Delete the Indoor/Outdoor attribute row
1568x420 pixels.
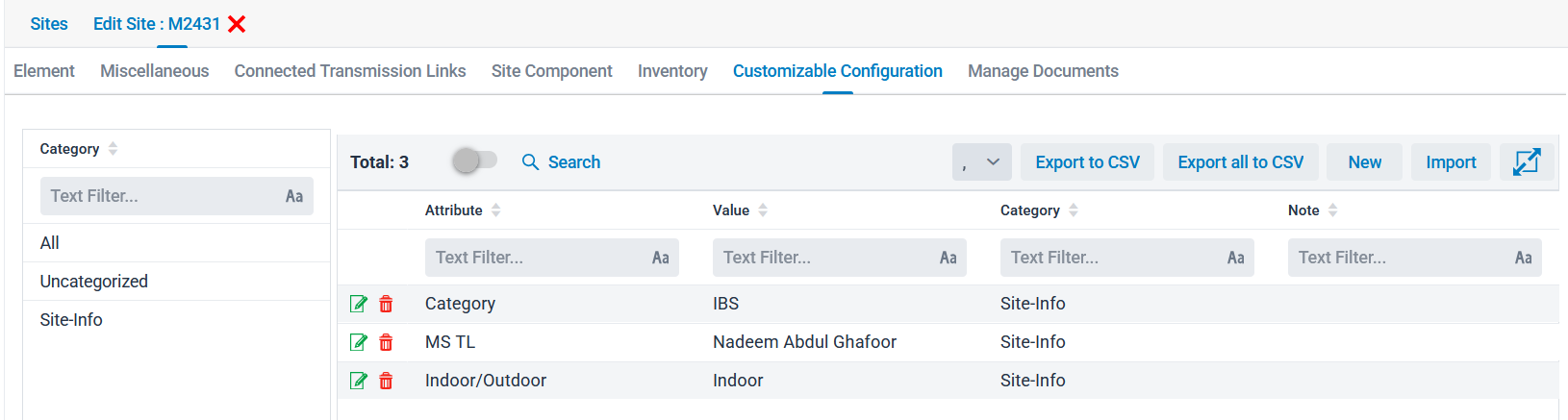(x=386, y=381)
